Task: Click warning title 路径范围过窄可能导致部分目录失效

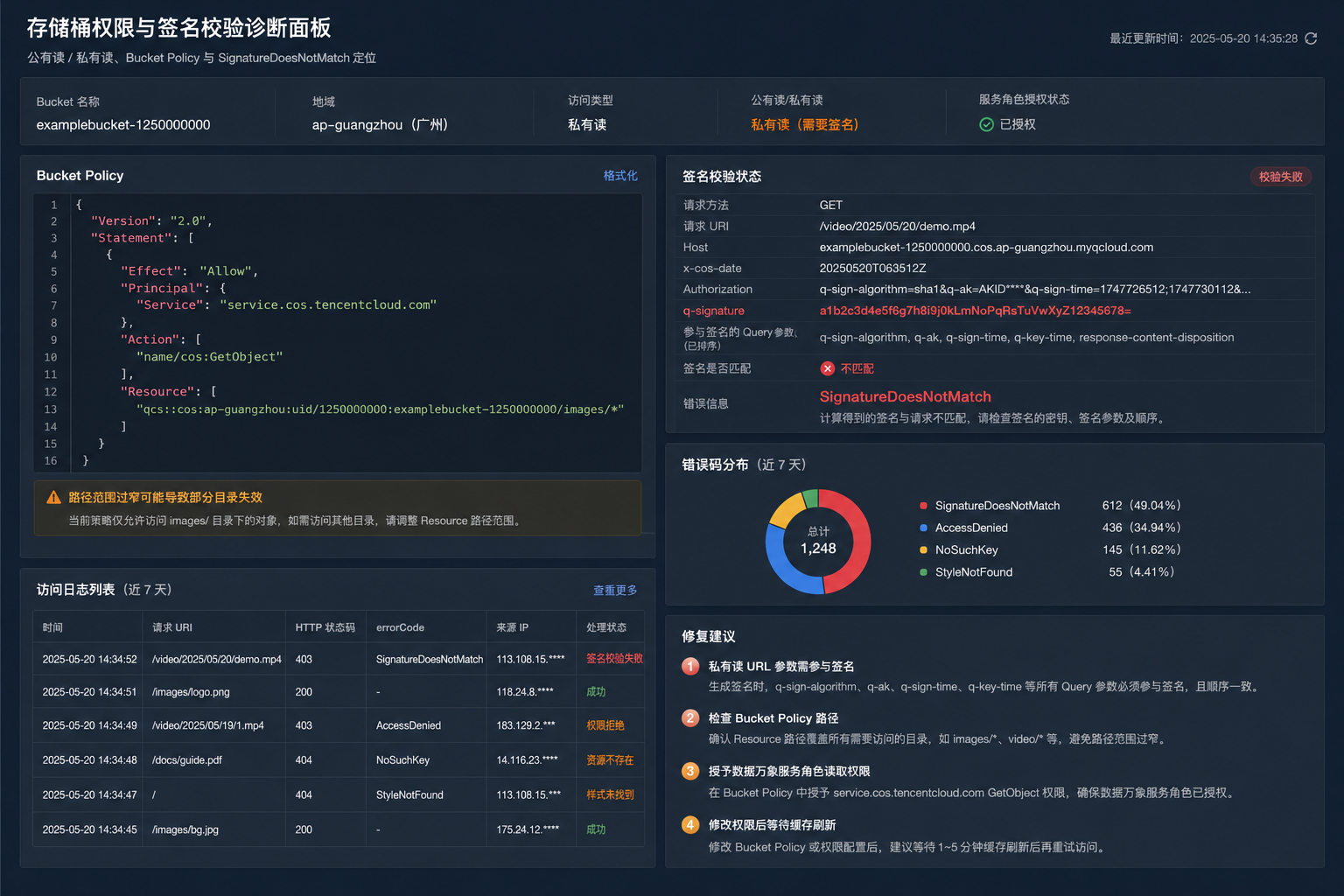Action: pyautogui.click(x=165, y=497)
